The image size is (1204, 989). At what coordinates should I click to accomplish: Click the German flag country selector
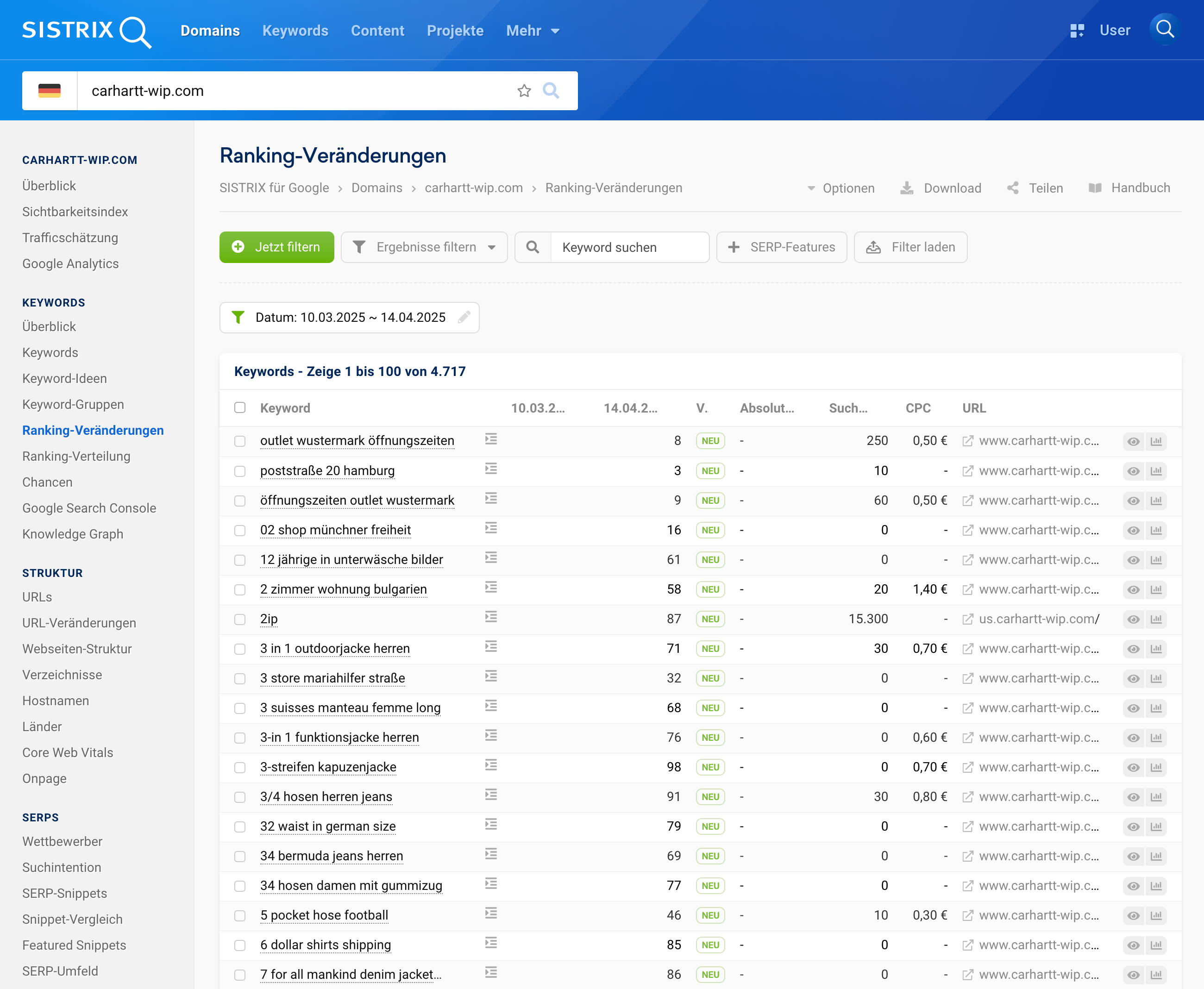(x=50, y=91)
